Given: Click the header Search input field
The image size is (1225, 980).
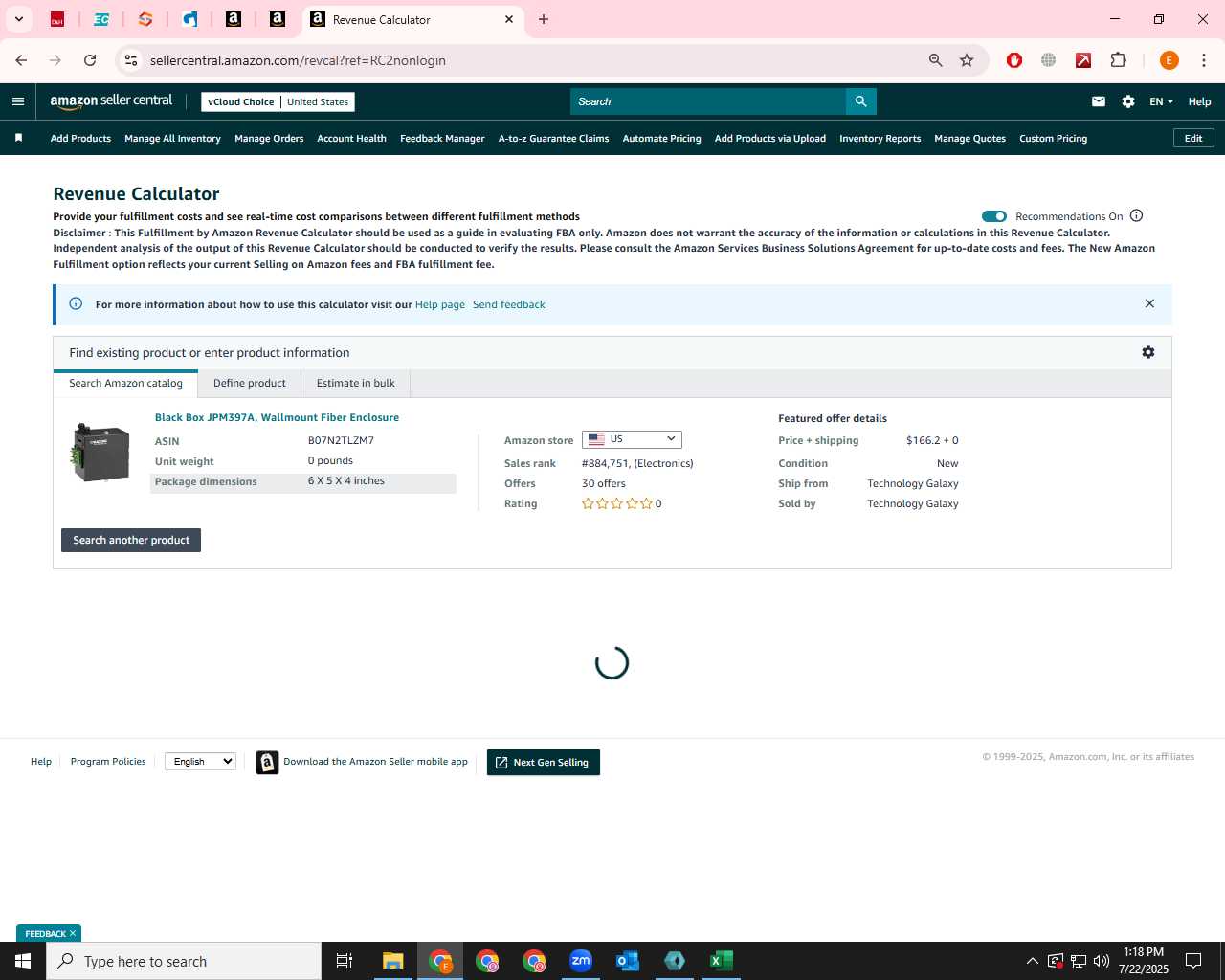Looking at the screenshot, I should [x=708, y=101].
